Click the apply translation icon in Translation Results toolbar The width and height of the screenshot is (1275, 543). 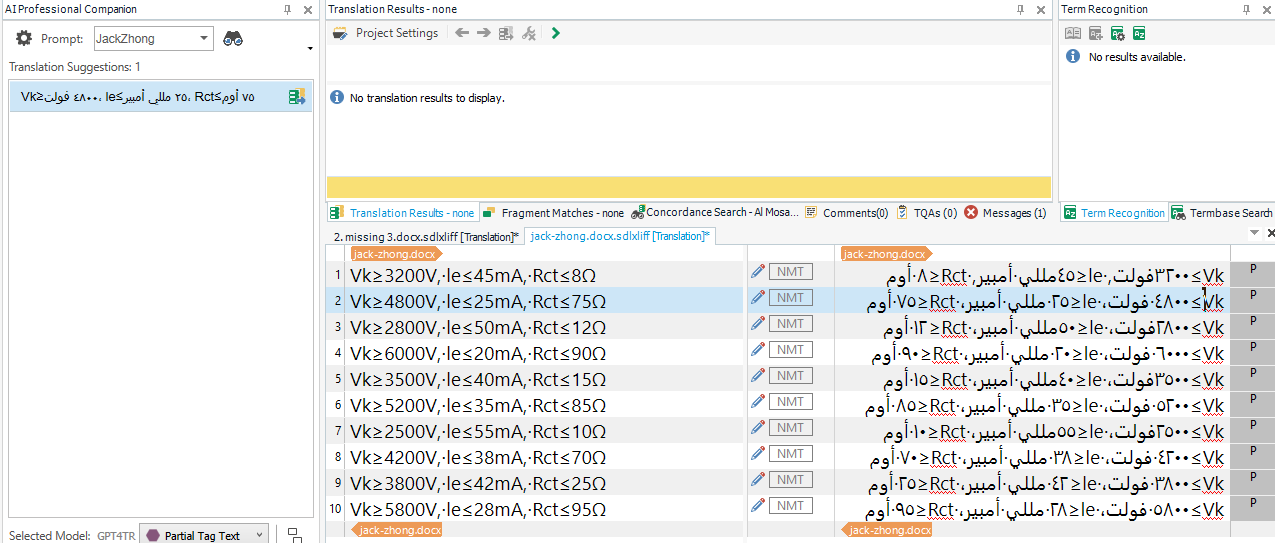tap(507, 33)
